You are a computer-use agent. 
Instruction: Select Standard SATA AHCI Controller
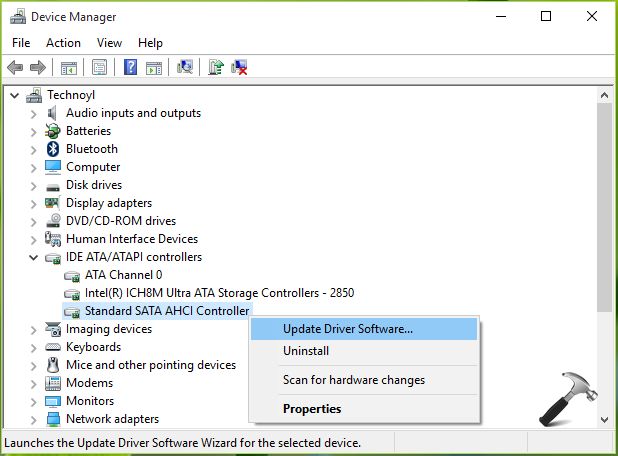[167, 311]
